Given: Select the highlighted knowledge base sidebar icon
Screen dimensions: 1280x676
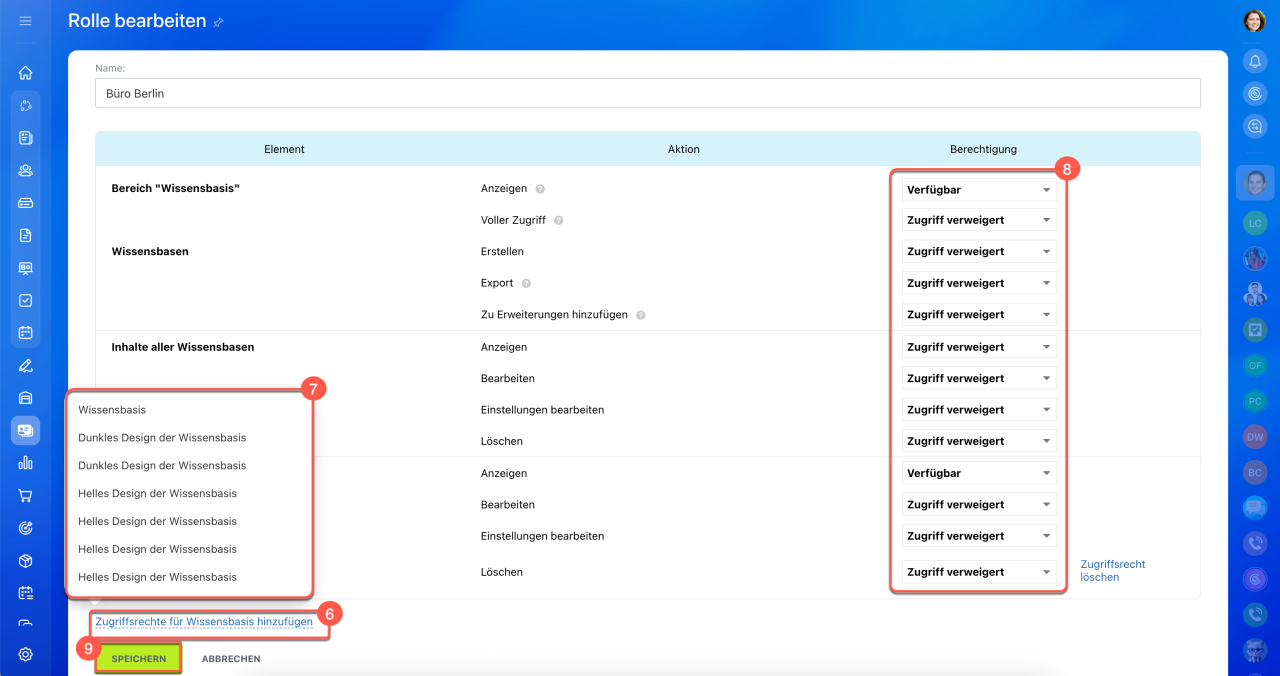Looking at the screenshot, I should click(26, 430).
